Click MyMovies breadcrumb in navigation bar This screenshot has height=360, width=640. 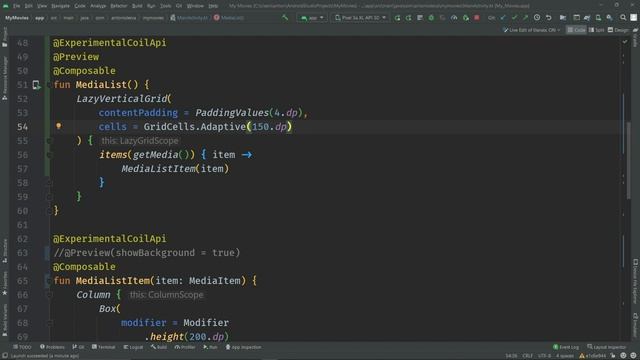coord(17,18)
